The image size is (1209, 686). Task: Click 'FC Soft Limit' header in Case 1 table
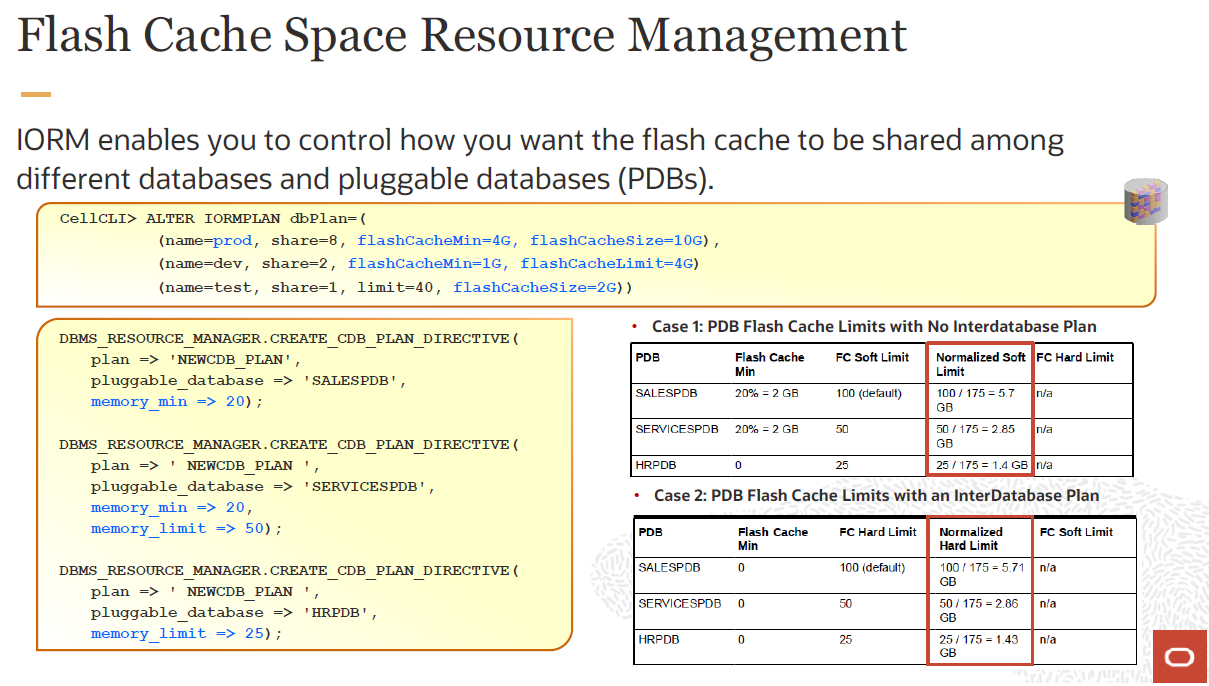click(870, 357)
